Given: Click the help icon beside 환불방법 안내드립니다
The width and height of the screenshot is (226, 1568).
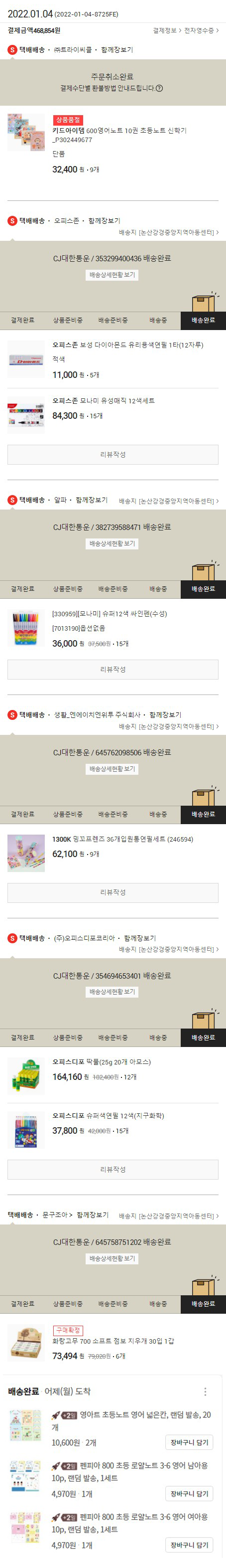Looking at the screenshot, I should [x=159, y=88].
